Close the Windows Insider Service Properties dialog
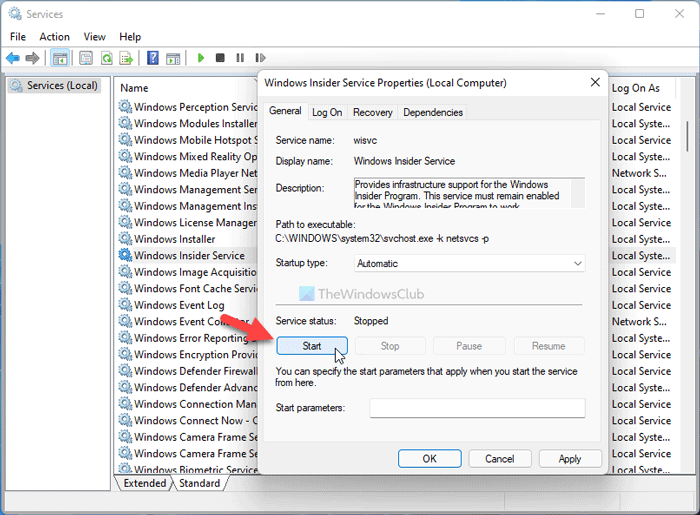700x515 pixels. [595, 82]
